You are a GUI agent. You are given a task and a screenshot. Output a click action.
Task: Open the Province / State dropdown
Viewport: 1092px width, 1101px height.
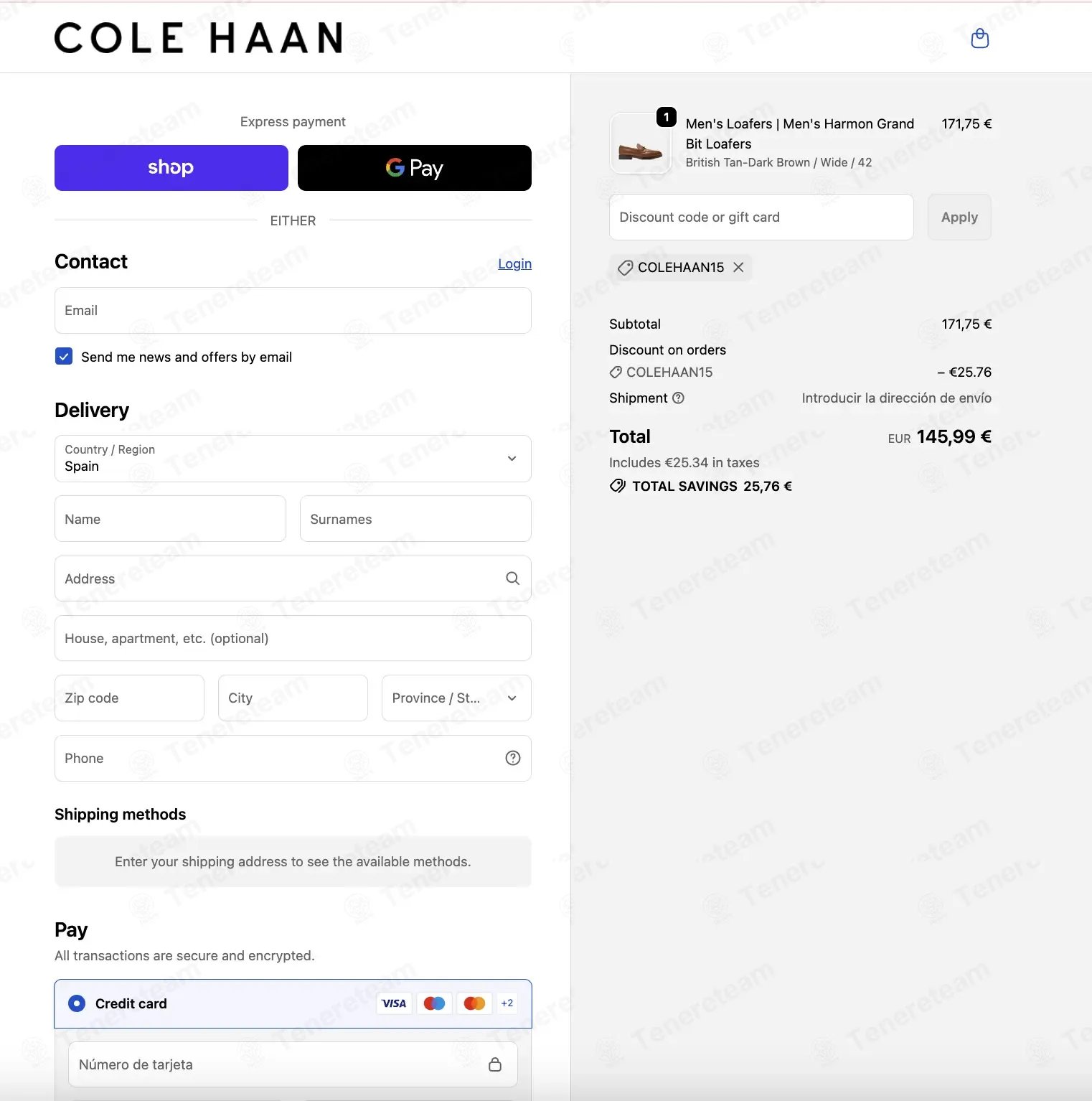pyautogui.click(x=456, y=698)
